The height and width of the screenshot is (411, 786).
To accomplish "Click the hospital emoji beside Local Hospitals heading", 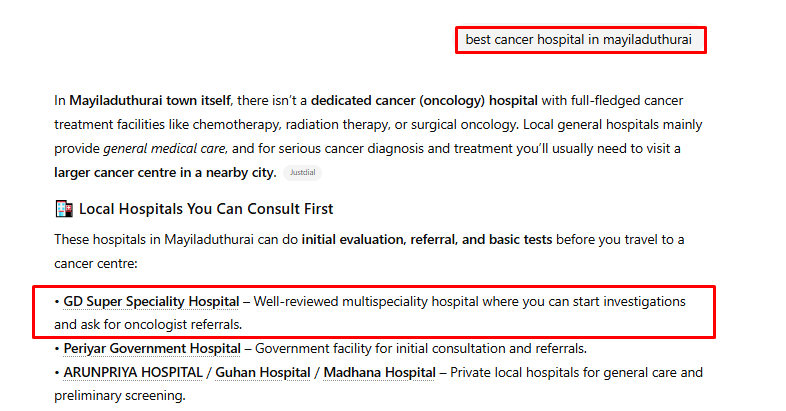I will coord(63,209).
